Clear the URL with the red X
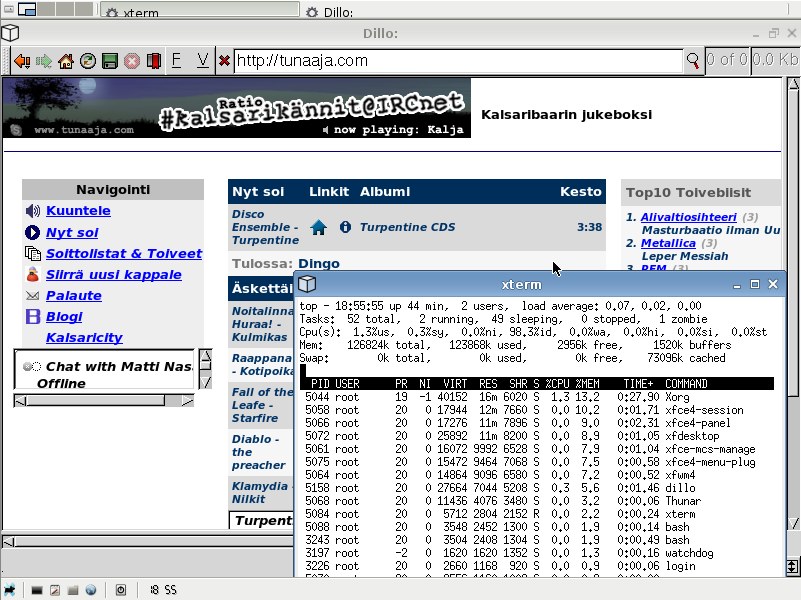Viewport: 801px width, 600px height. point(225,61)
